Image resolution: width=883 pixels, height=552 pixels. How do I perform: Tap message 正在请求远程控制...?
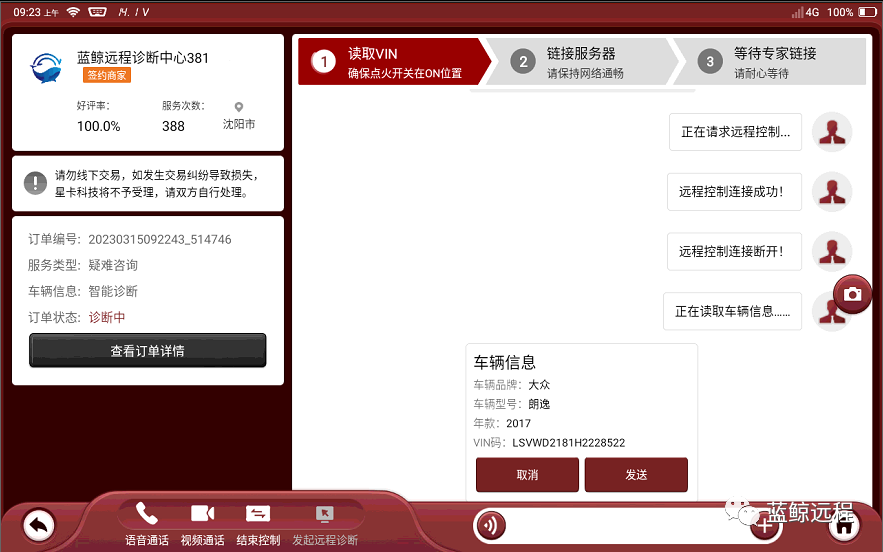735,132
